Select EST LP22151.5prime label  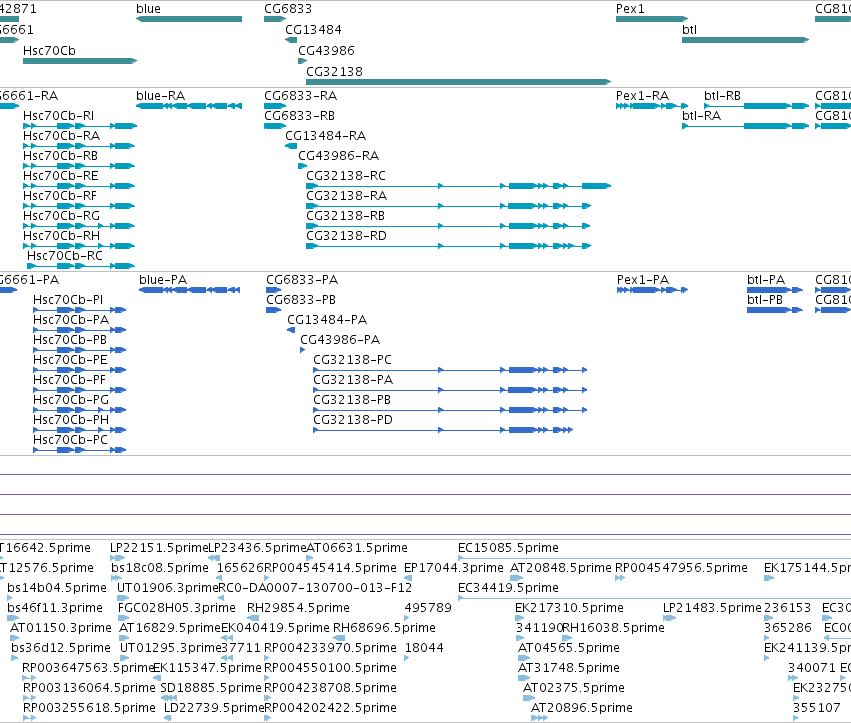click(159, 548)
